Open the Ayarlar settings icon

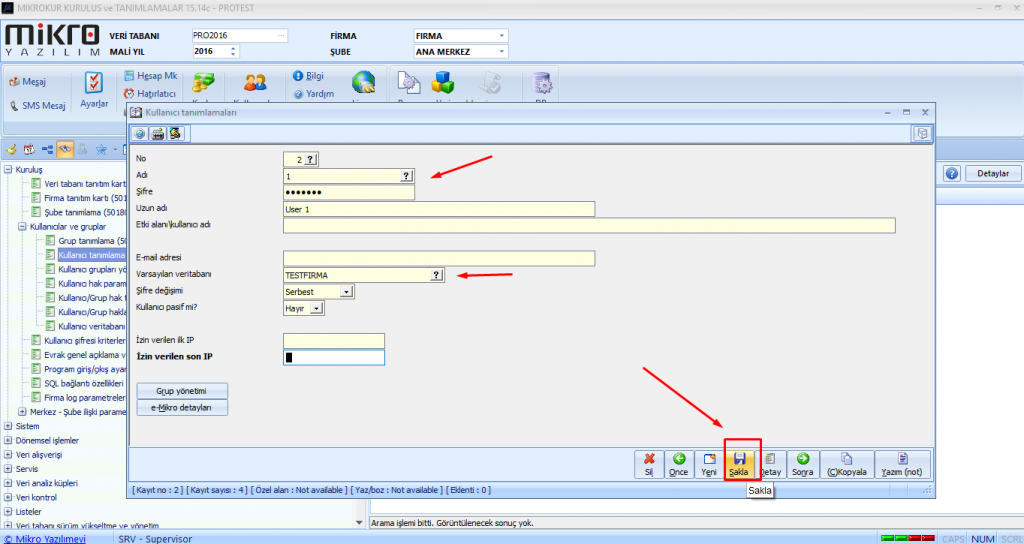click(x=94, y=90)
